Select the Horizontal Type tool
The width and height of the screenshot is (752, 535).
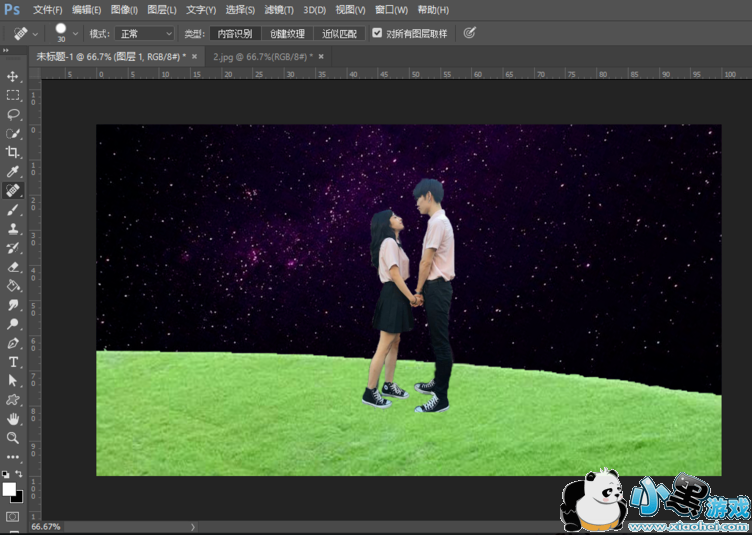[x=13, y=361]
